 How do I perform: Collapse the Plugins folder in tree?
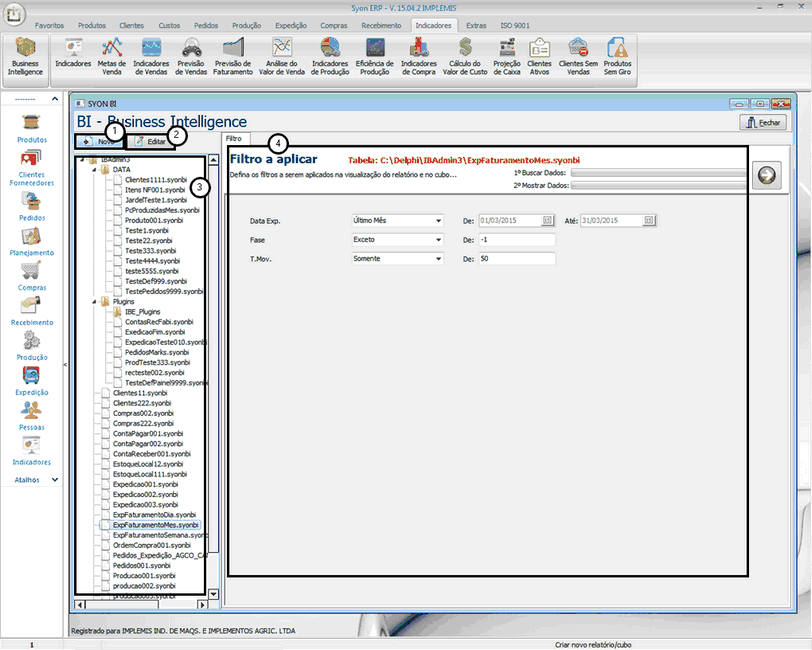click(95, 300)
